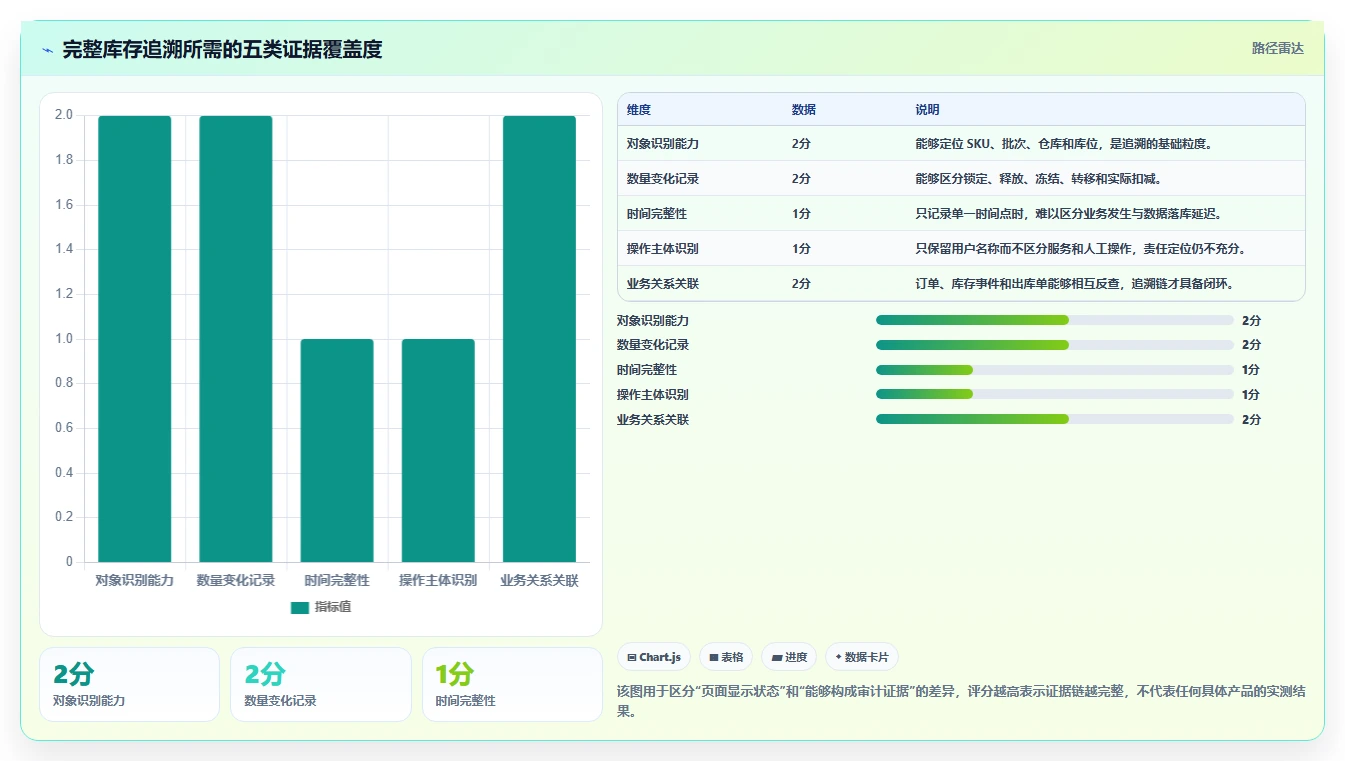The height and width of the screenshot is (761, 1345).
Task: Select the 数量变化记录 table row name
Action: 663,179
